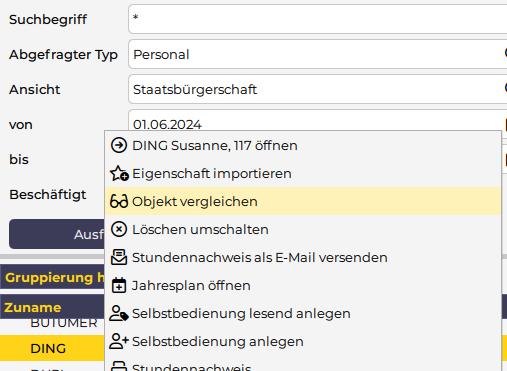Click the Ausf… execute button
507x371 pixels.
pyautogui.click(x=57, y=234)
